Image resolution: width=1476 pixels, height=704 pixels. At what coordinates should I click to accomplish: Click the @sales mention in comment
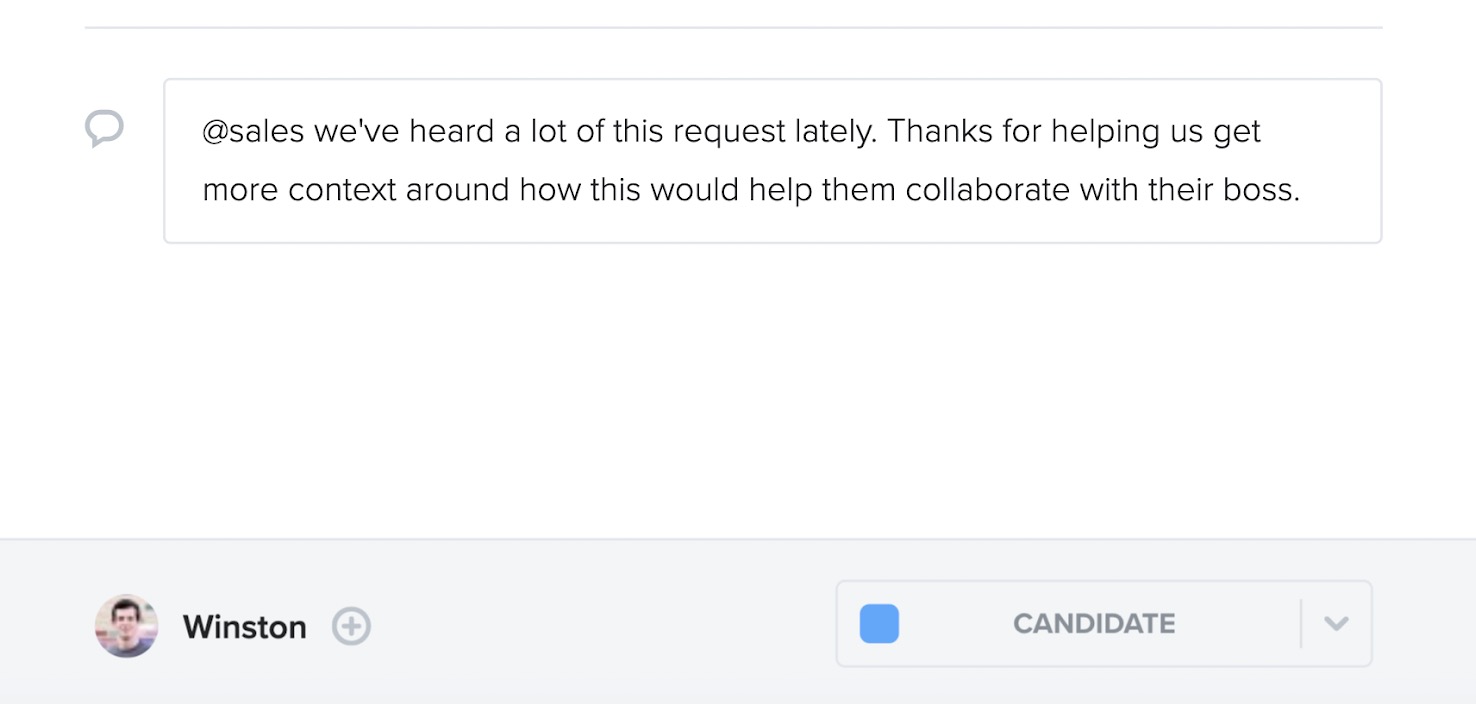pyautogui.click(x=253, y=131)
